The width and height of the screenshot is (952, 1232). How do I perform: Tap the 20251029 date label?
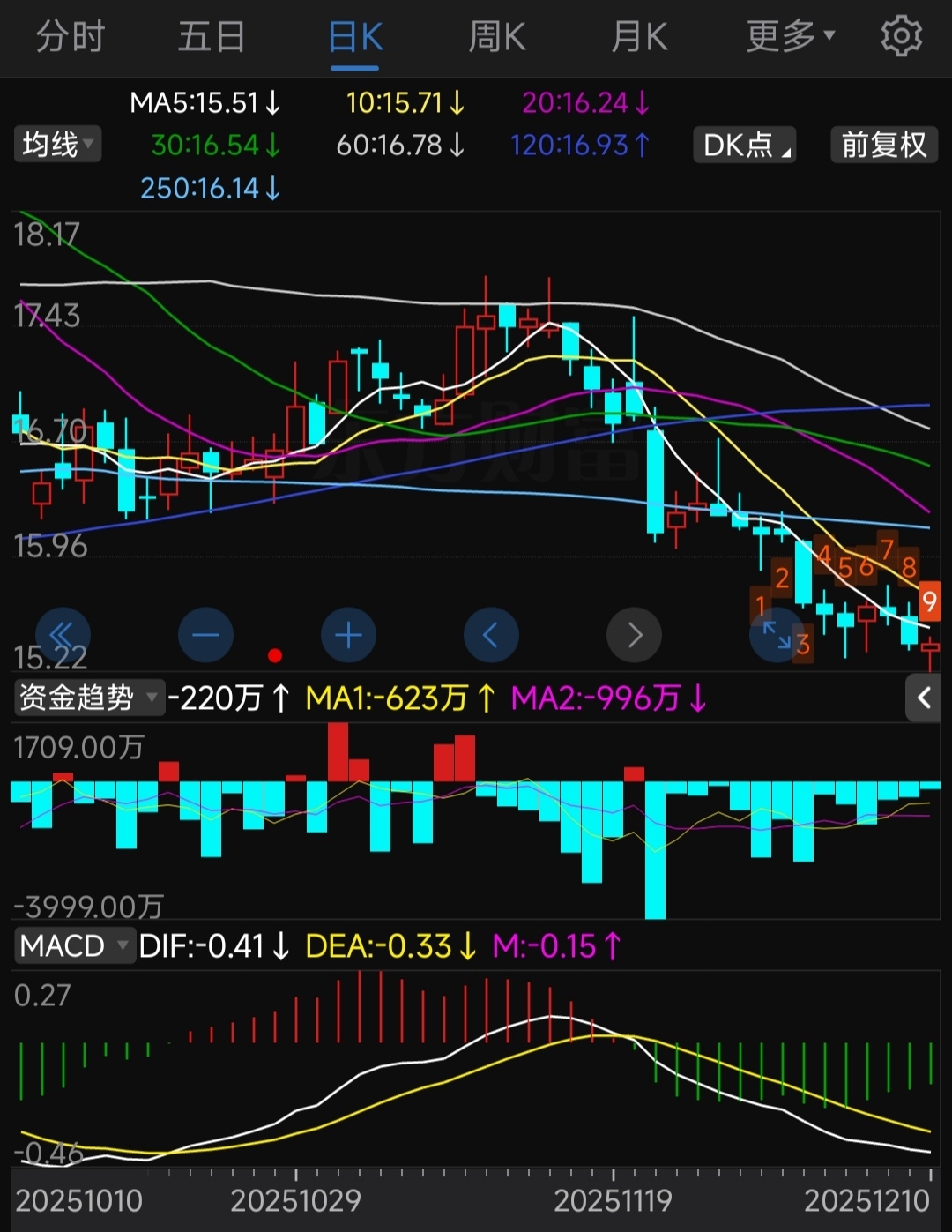pos(296,1201)
